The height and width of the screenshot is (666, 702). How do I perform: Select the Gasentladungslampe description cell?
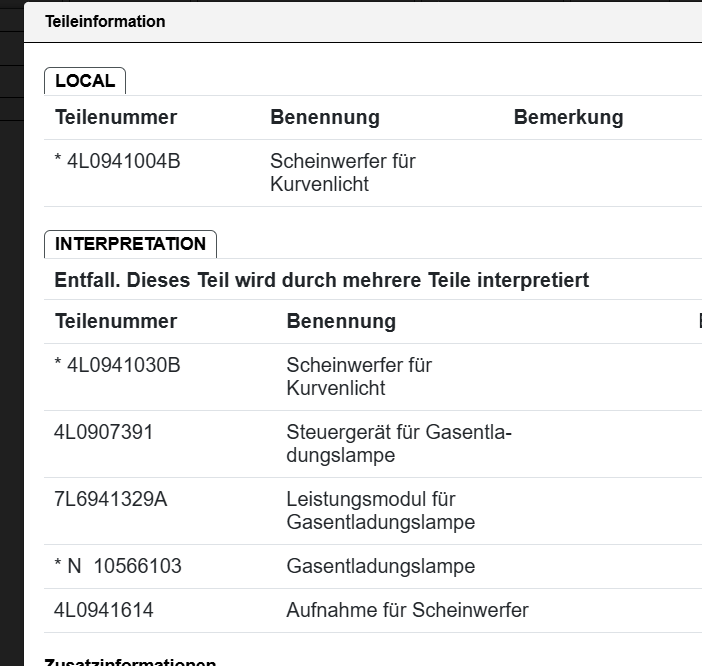(x=381, y=566)
